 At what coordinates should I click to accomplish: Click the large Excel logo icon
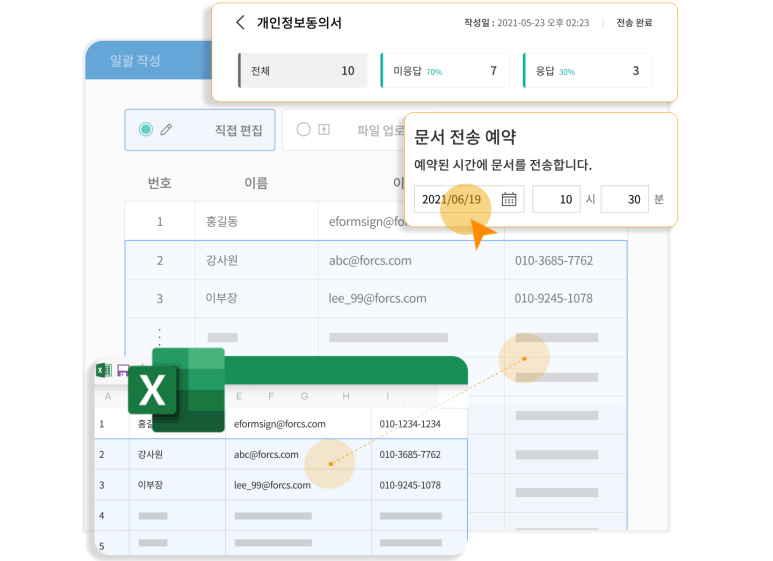pyautogui.click(x=176, y=390)
